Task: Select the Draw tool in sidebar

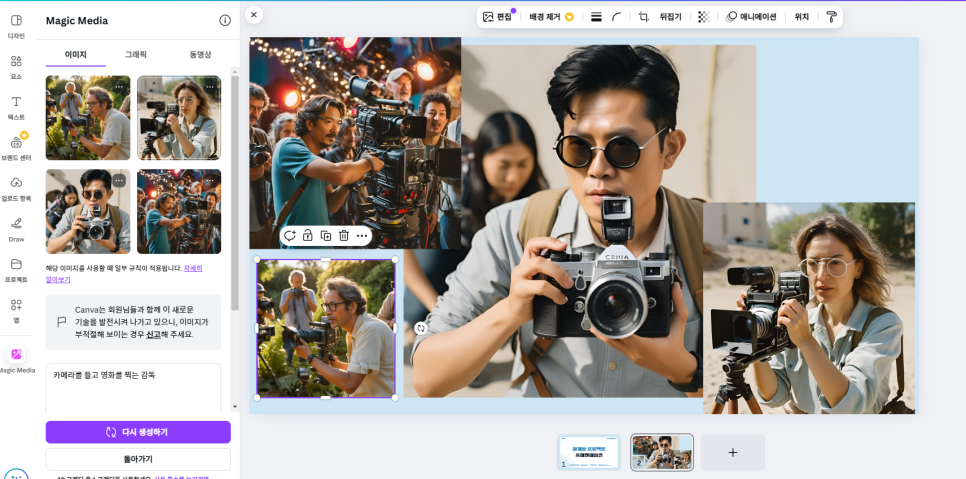Action: click(x=16, y=229)
